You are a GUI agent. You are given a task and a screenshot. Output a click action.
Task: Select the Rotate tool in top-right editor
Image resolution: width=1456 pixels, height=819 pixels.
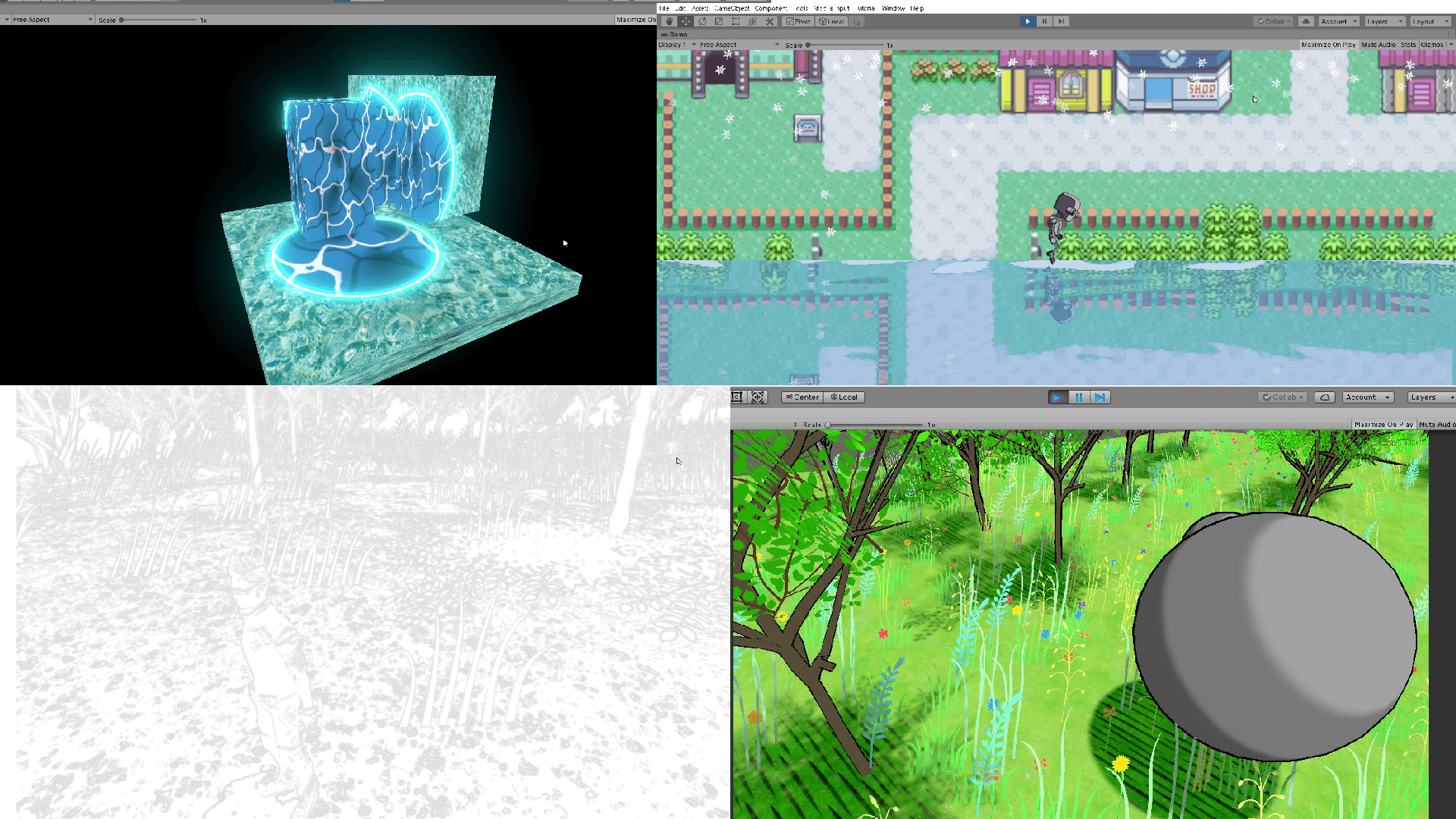[702, 21]
